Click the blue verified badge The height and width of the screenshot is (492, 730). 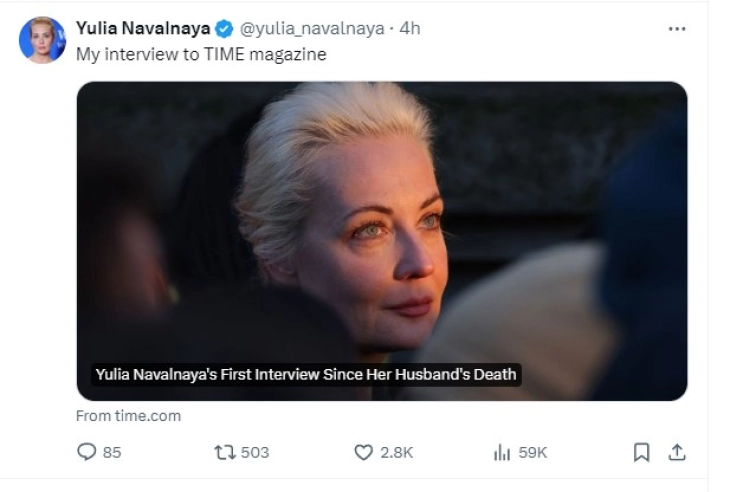click(x=225, y=29)
